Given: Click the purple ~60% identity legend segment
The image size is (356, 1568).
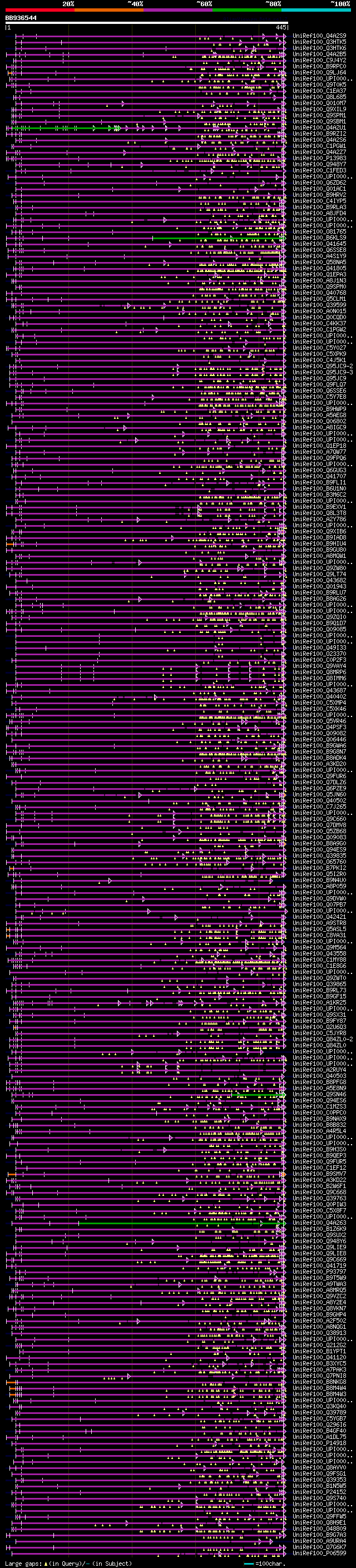Looking at the screenshot, I should tap(179, 11).
